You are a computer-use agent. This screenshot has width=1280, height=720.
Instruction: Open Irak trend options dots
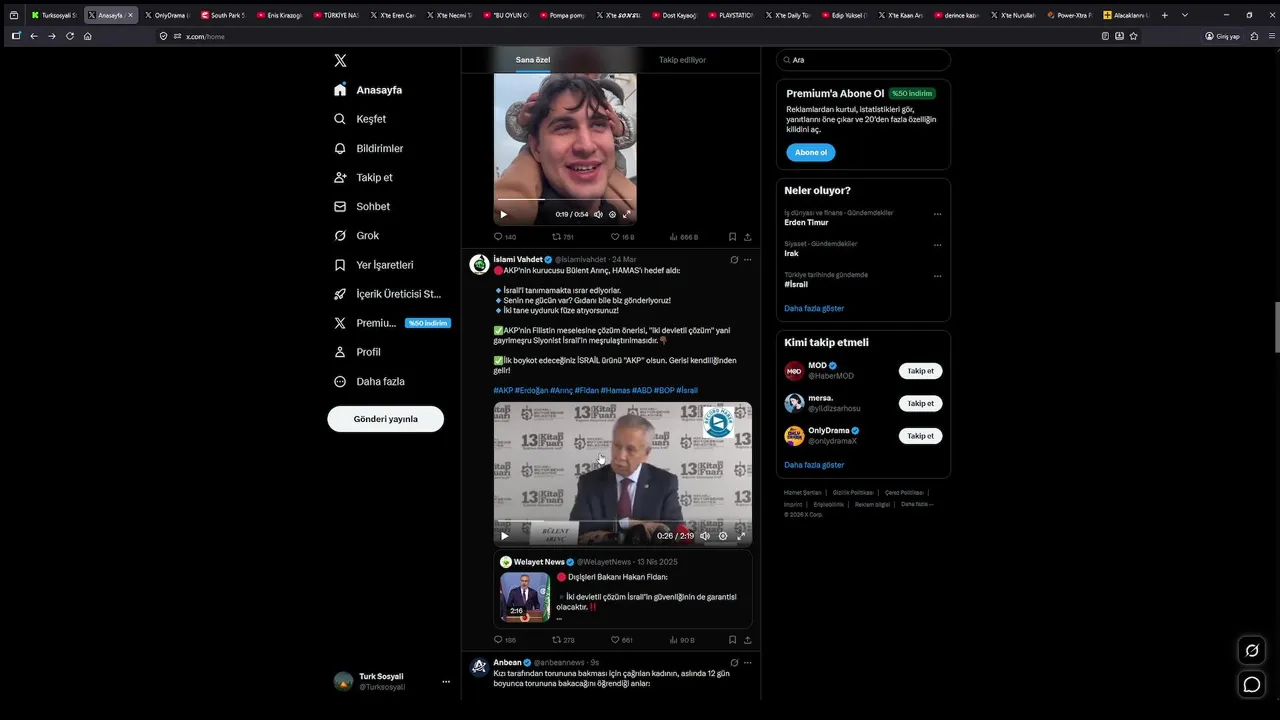(x=937, y=245)
